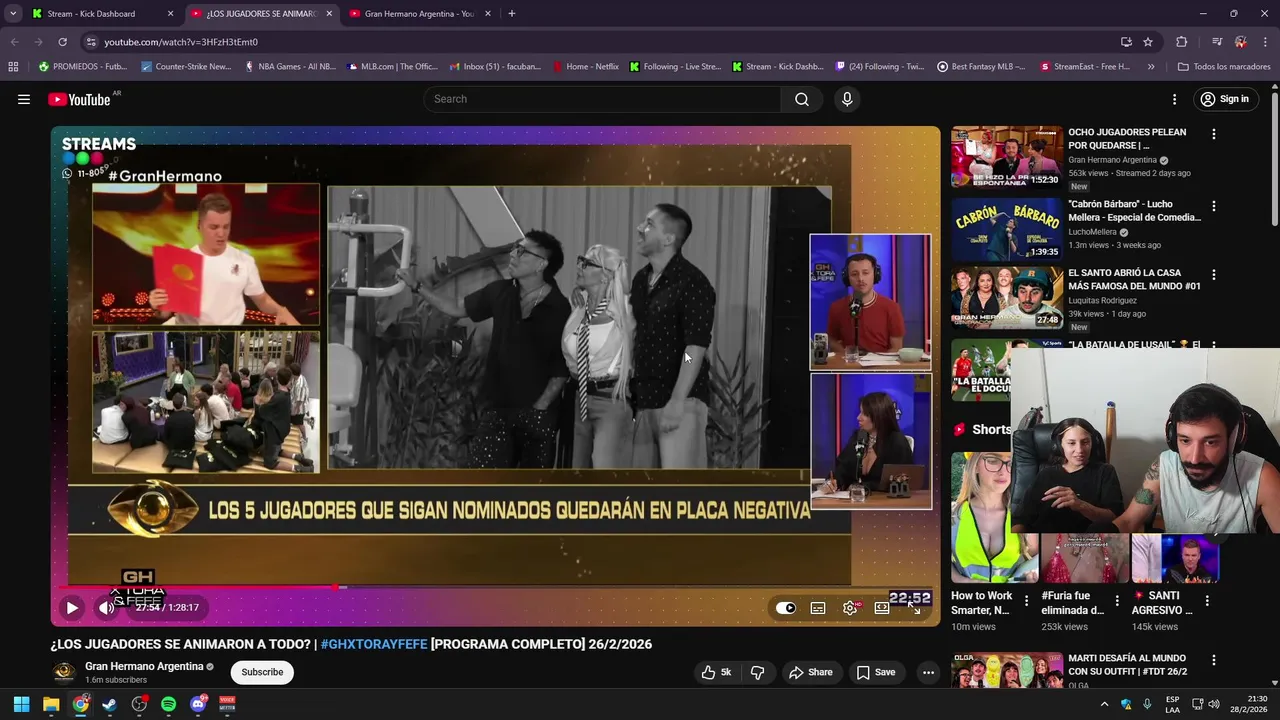Viewport: 1280px width, 720px height.
Task: Open the Windows Start menu
Action: pos(21,704)
